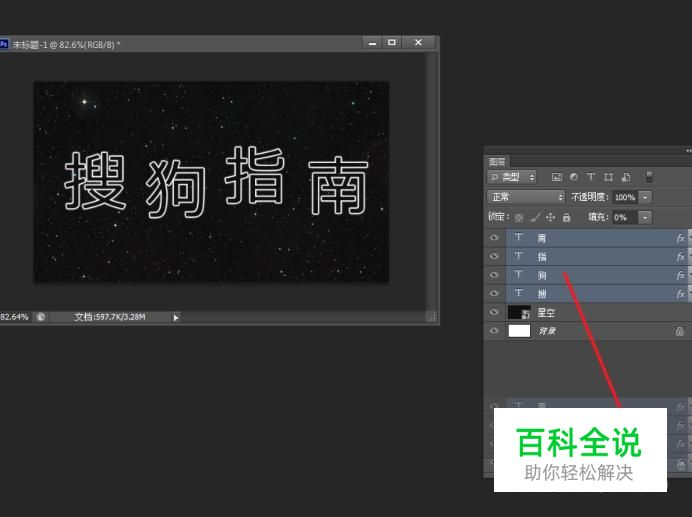Click the fx icon on 搜 layer
This screenshot has width=692, height=517.
[681, 294]
